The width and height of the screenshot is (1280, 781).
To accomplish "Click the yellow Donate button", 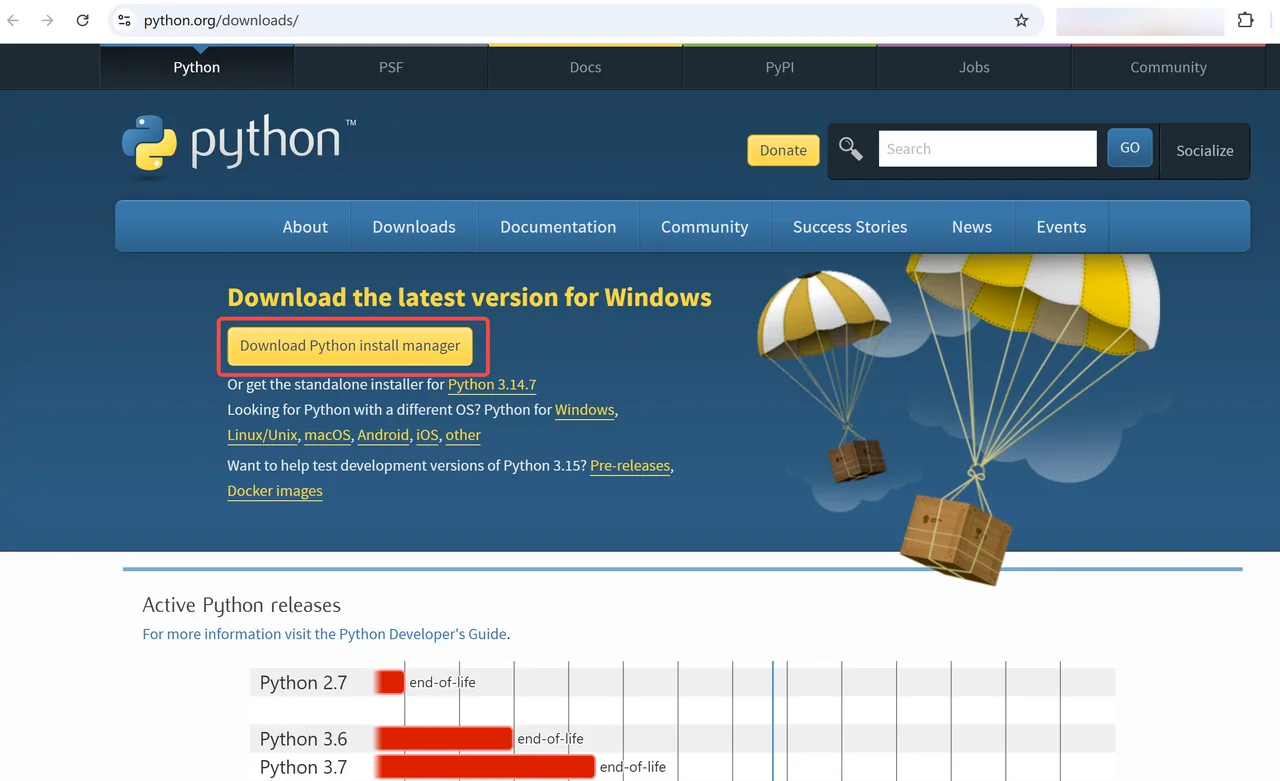I will click(x=783, y=150).
